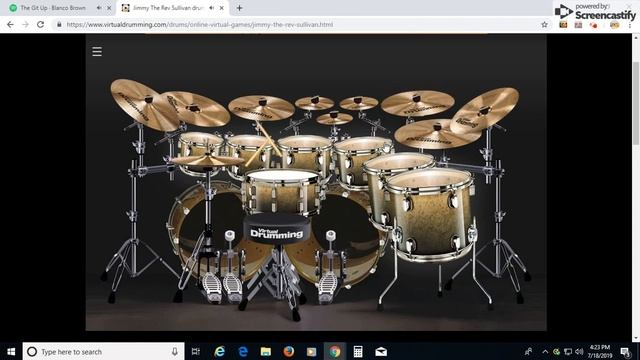Open the network status tray icon

[x=568, y=351]
